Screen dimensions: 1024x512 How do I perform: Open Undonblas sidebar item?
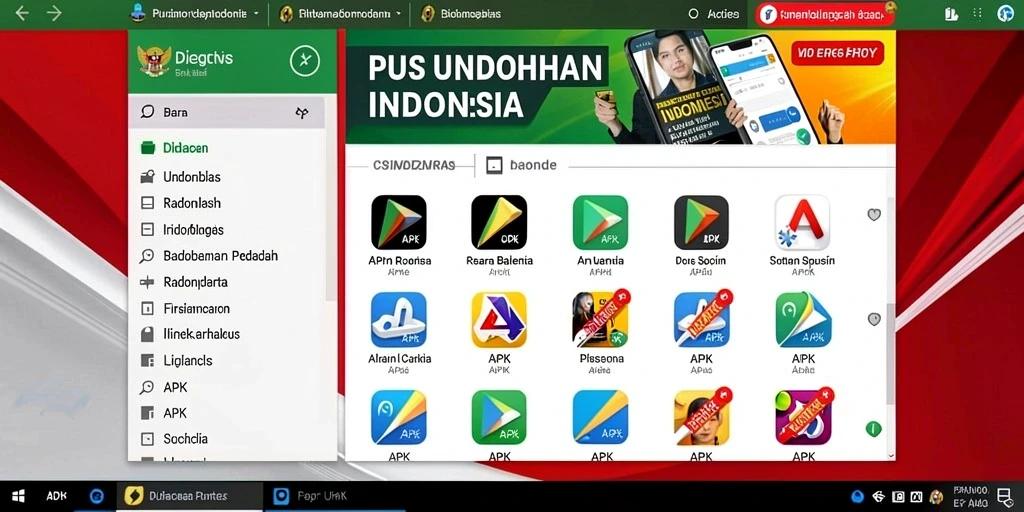[x=191, y=177]
